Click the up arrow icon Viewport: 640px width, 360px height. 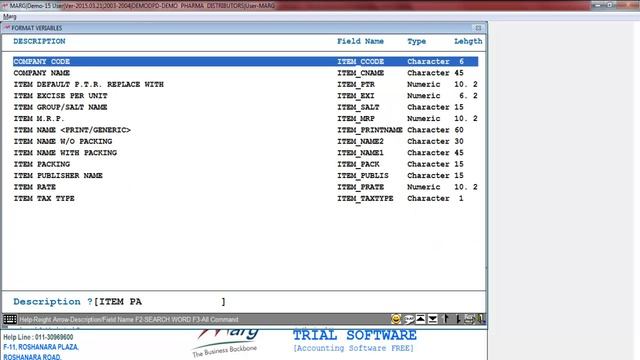(x=446, y=319)
